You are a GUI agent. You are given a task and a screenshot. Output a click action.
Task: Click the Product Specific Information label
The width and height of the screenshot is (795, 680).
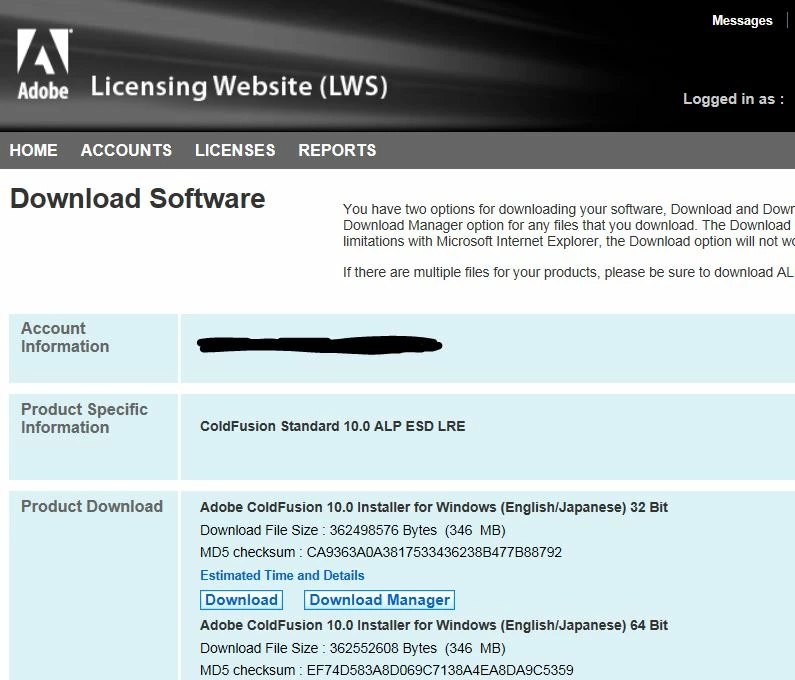pyautogui.click(x=84, y=418)
